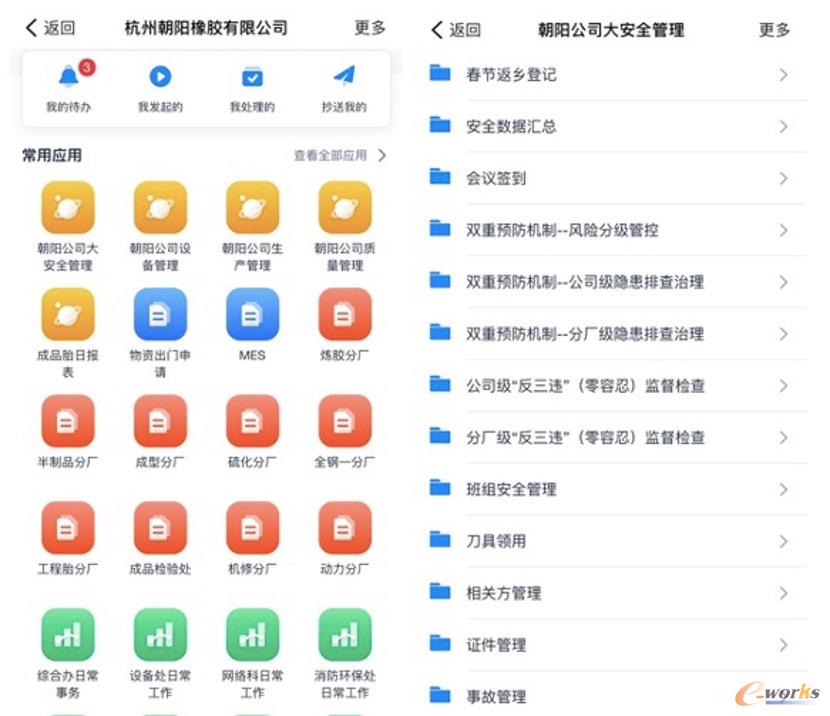Open 全钢一分厂 app icon
Screen dimensions: 830x716
tap(345, 421)
